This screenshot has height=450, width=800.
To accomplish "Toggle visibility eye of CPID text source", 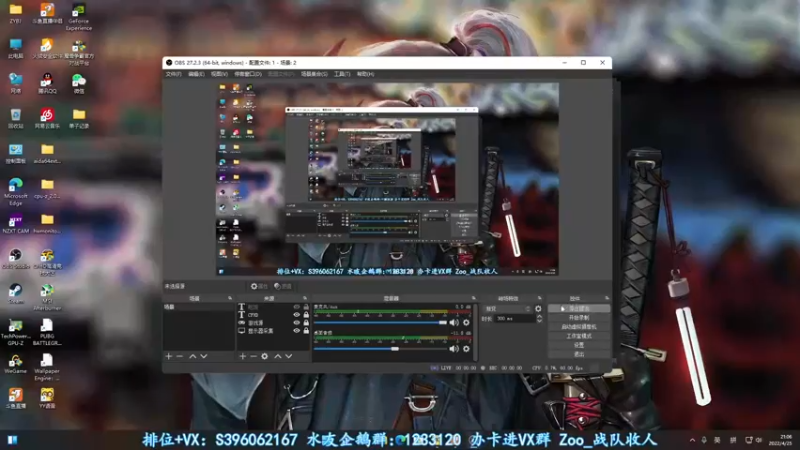I will (296, 315).
